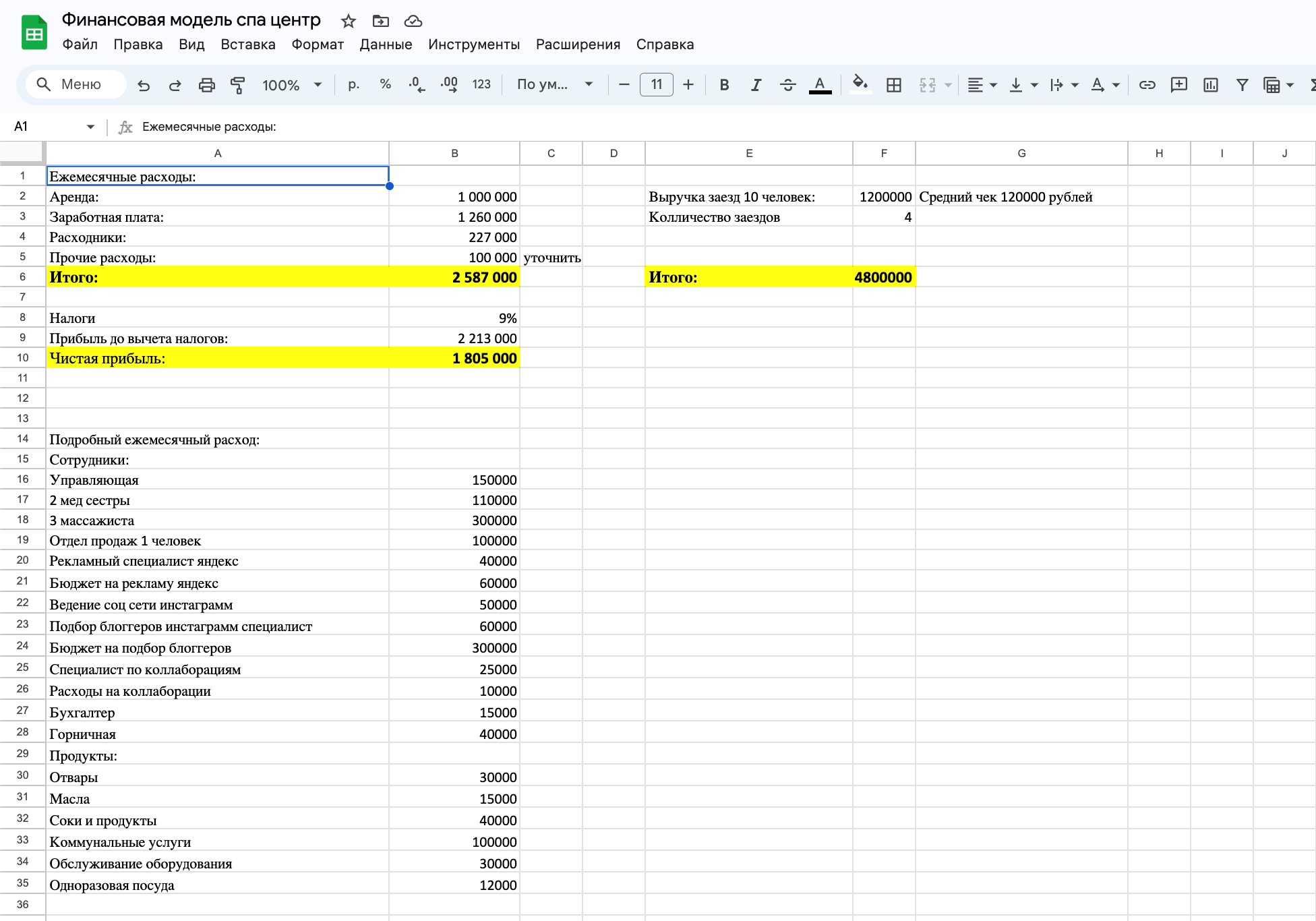
Task: Click the Undo arrow icon
Action: coord(144,85)
